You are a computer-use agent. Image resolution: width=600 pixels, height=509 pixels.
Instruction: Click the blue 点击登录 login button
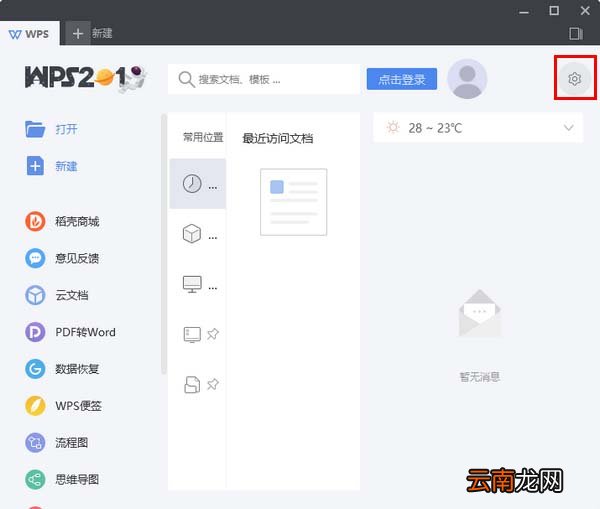click(402, 79)
